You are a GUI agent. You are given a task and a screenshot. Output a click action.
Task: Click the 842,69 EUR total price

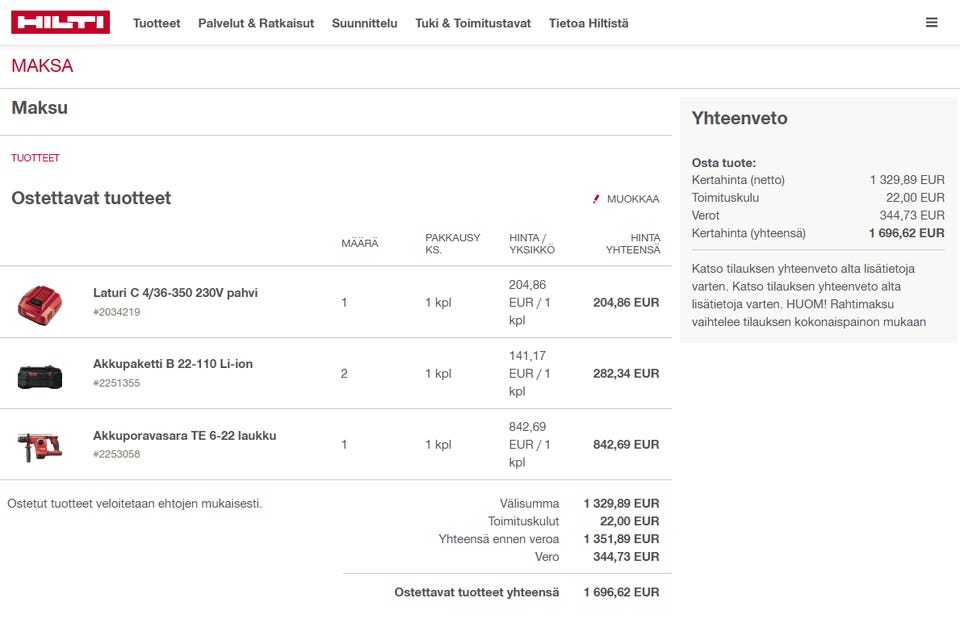click(x=626, y=445)
